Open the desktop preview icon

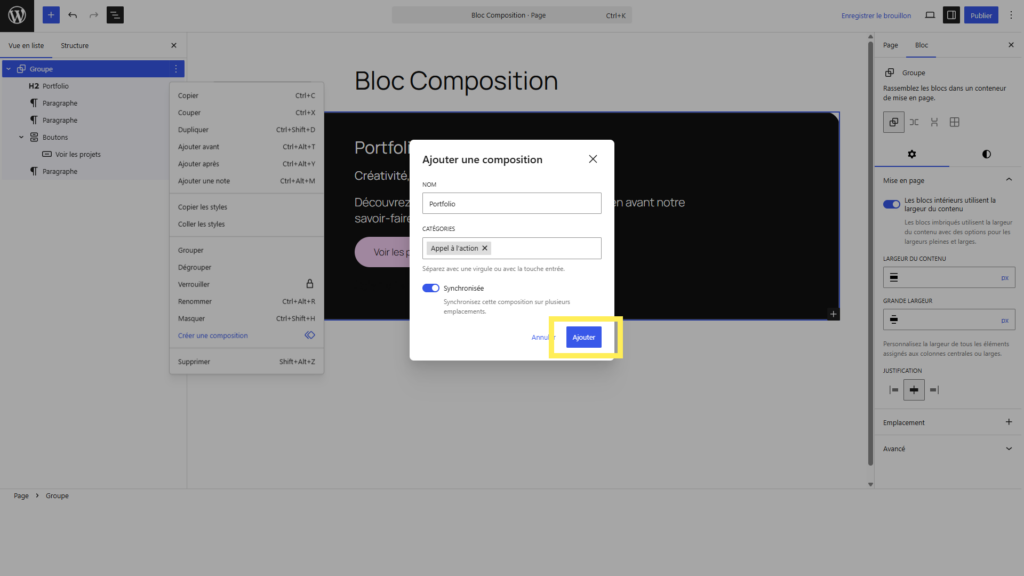tap(930, 15)
